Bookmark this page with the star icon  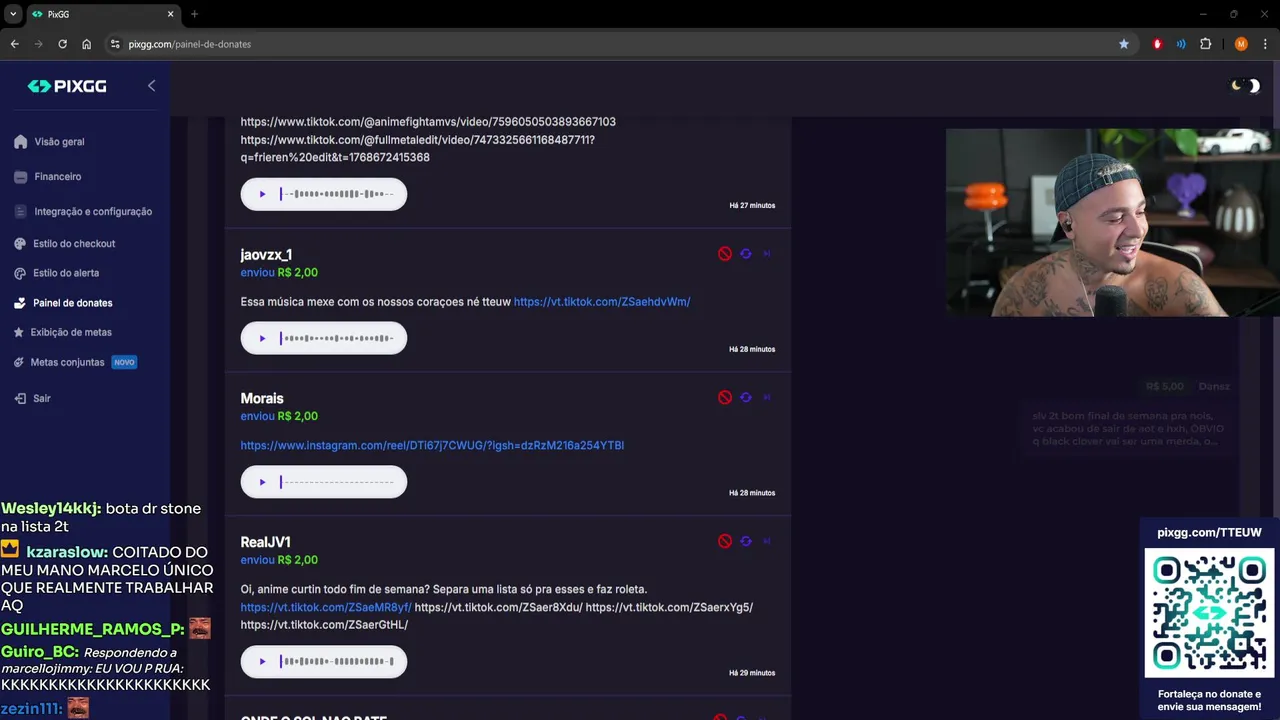[x=1124, y=44]
